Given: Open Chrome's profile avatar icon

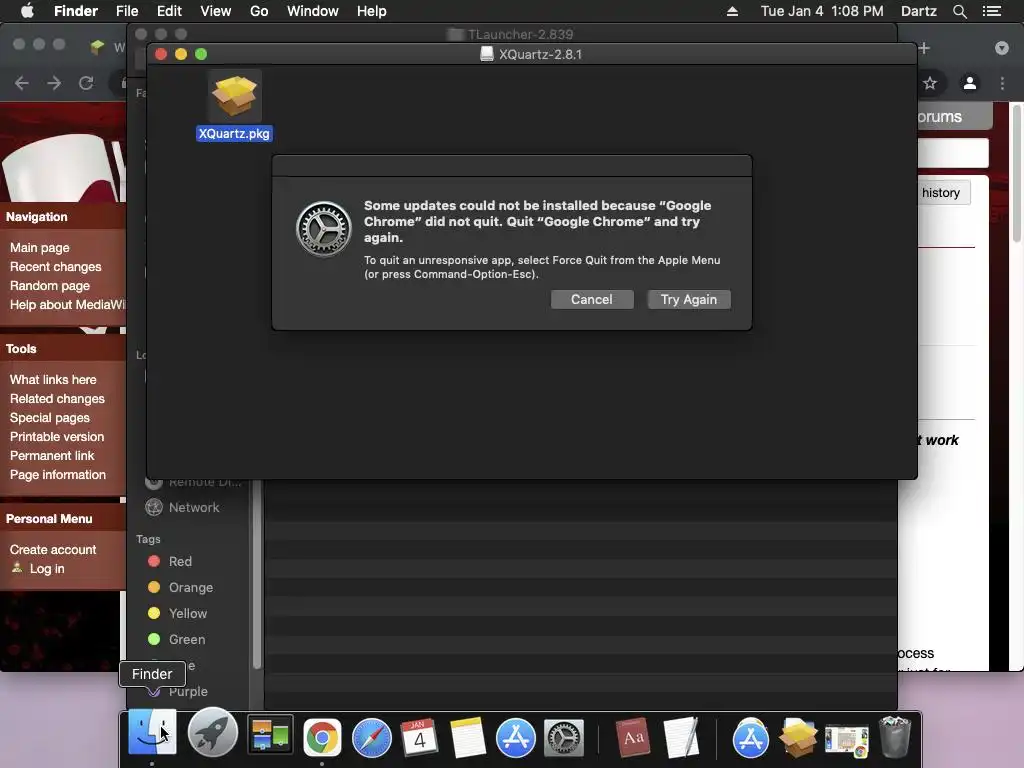Looking at the screenshot, I should [970, 83].
